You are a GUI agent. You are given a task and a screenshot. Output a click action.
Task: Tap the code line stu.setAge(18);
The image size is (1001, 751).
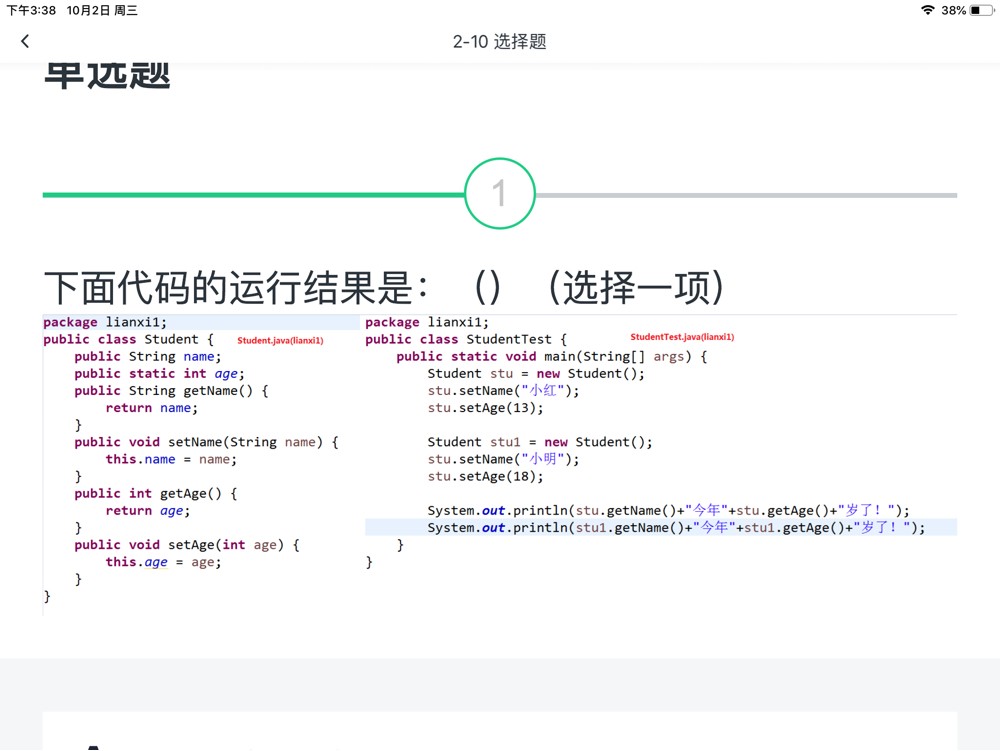[485, 476]
